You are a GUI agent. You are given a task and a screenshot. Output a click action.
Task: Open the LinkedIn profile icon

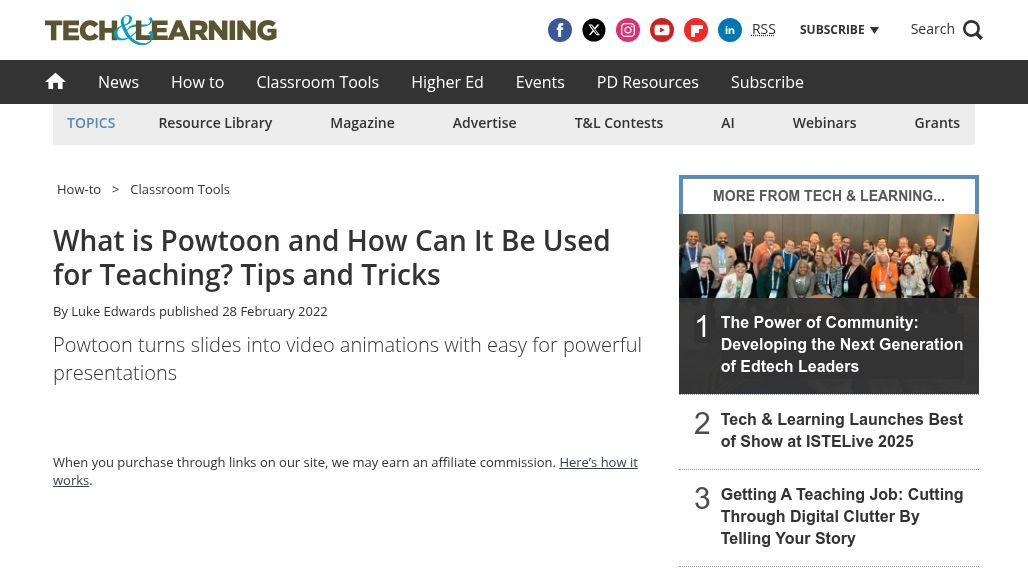(x=730, y=30)
